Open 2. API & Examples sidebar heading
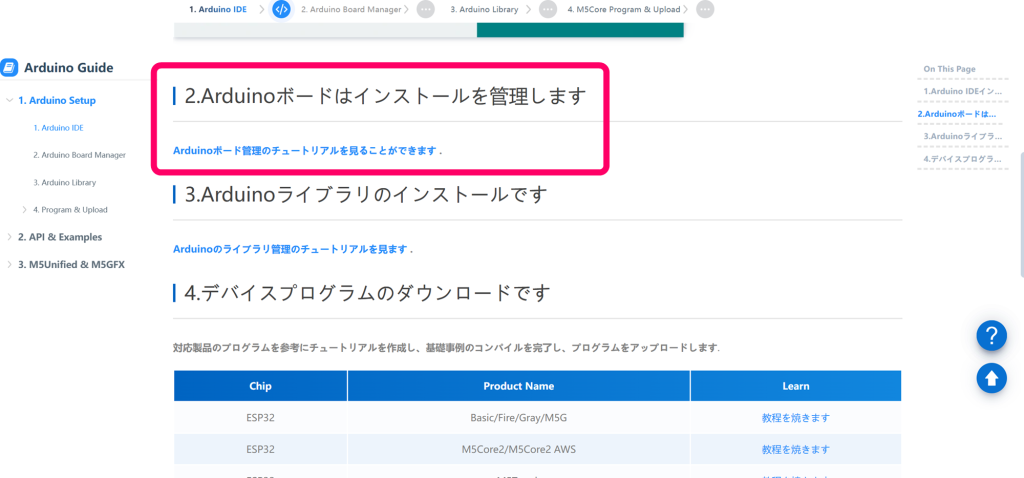 tap(60, 237)
